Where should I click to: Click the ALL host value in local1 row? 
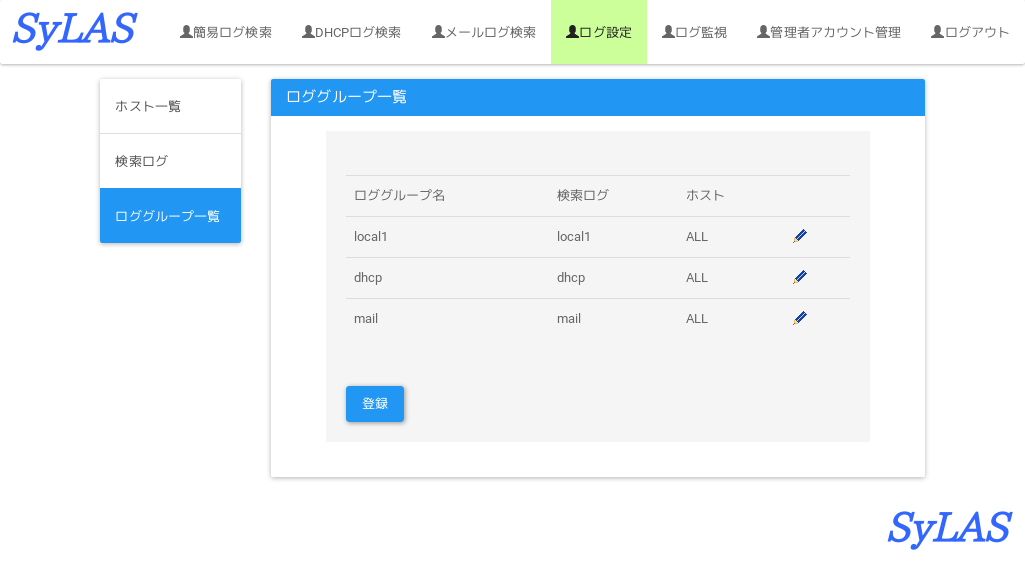coord(697,237)
